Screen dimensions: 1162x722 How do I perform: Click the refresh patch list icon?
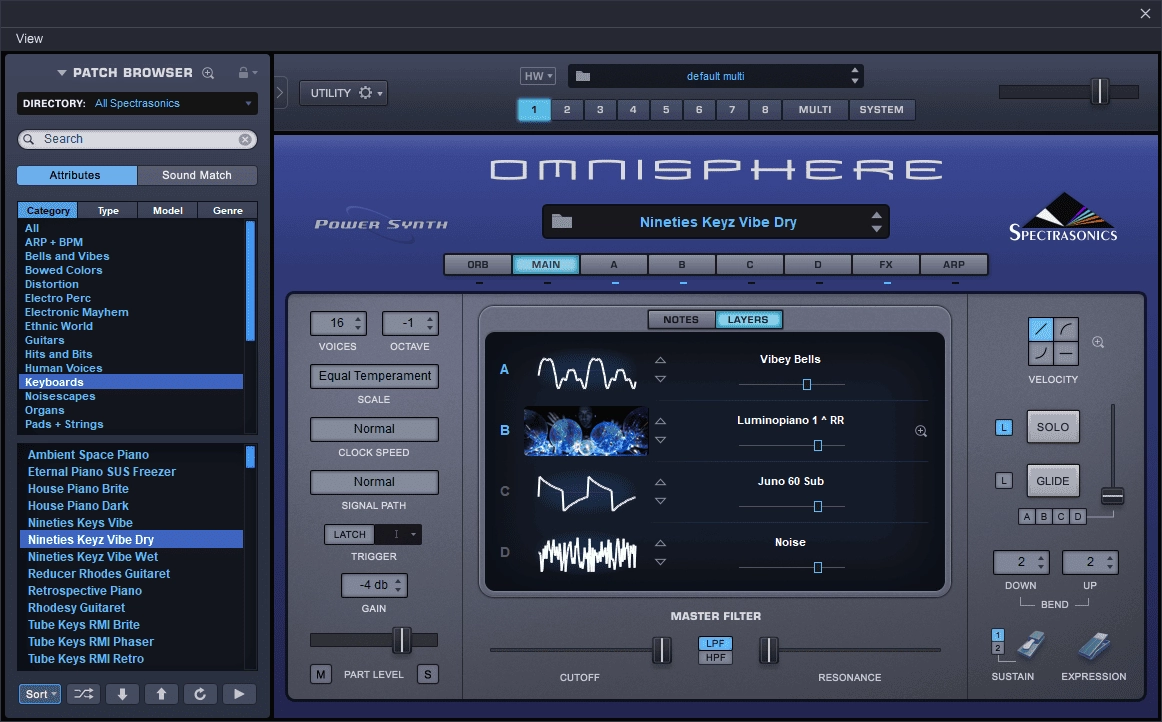(x=199, y=694)
